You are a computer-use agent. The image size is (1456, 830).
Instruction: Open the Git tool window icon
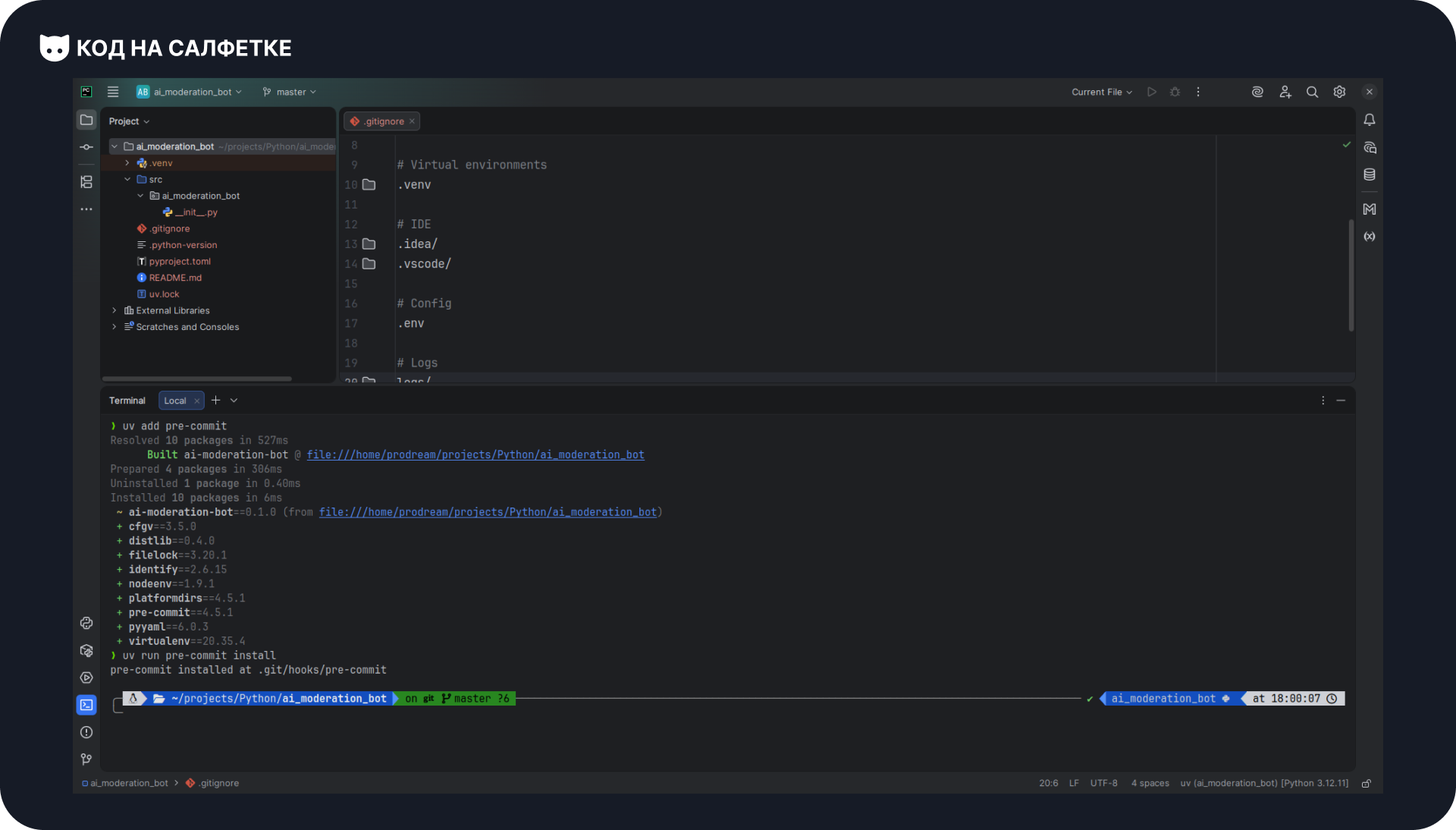point(86,759)
